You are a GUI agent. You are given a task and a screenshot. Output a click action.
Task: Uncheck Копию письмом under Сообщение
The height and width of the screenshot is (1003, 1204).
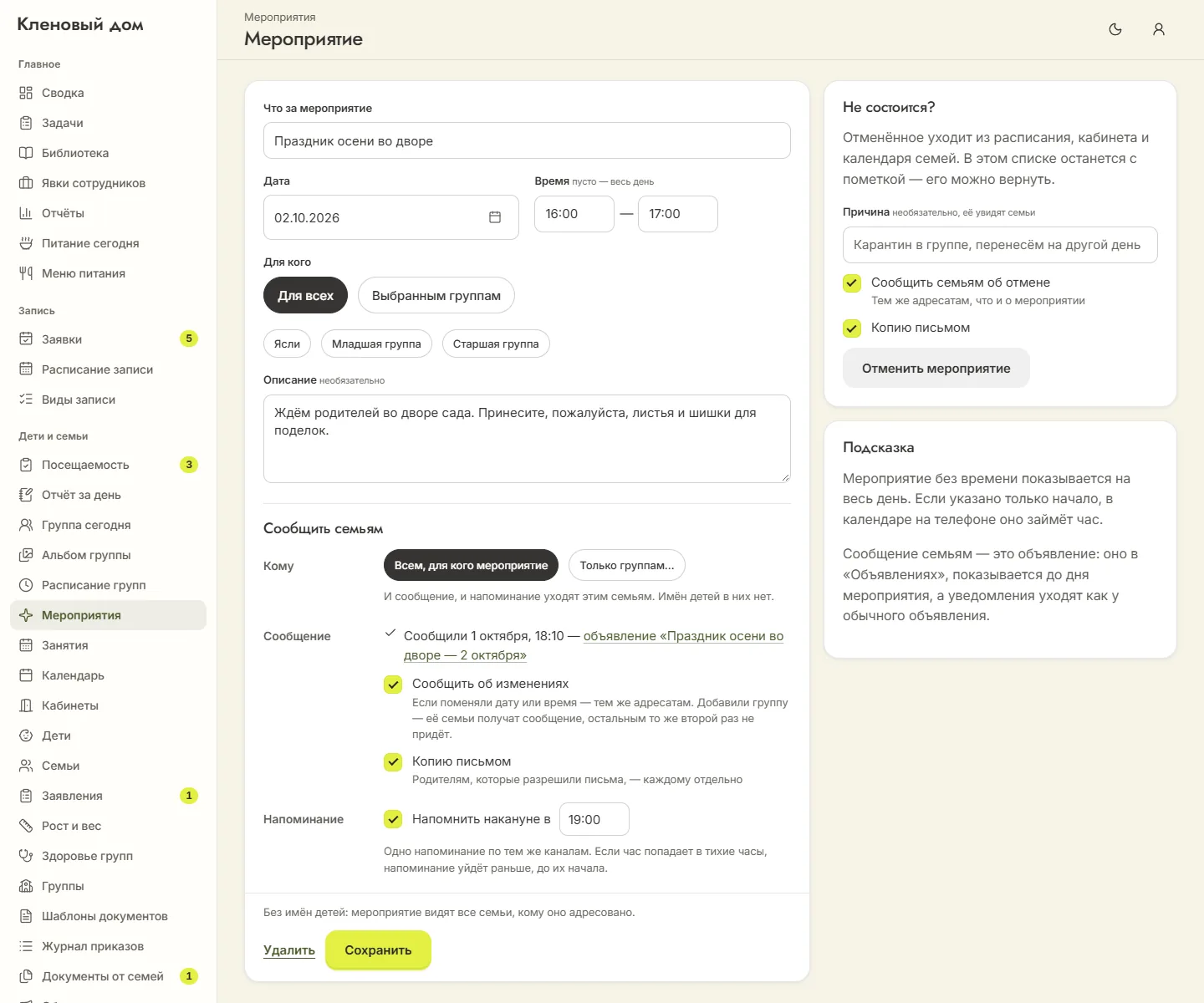393,761
